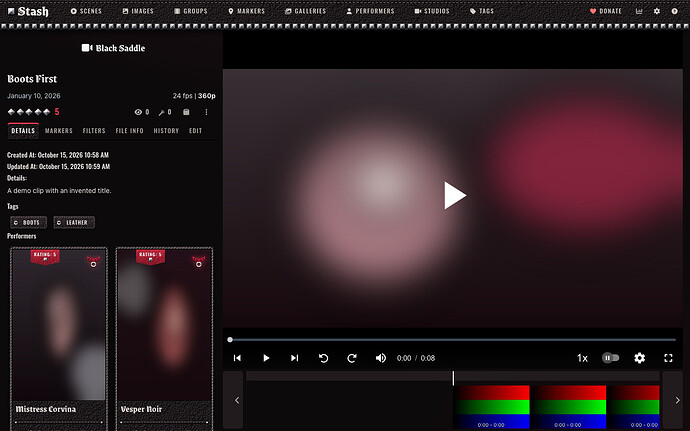This screenshot has width=690, height=431.
Task: Click the favorite heart on Vesper Noir card
Action: [x=199, y=262]
